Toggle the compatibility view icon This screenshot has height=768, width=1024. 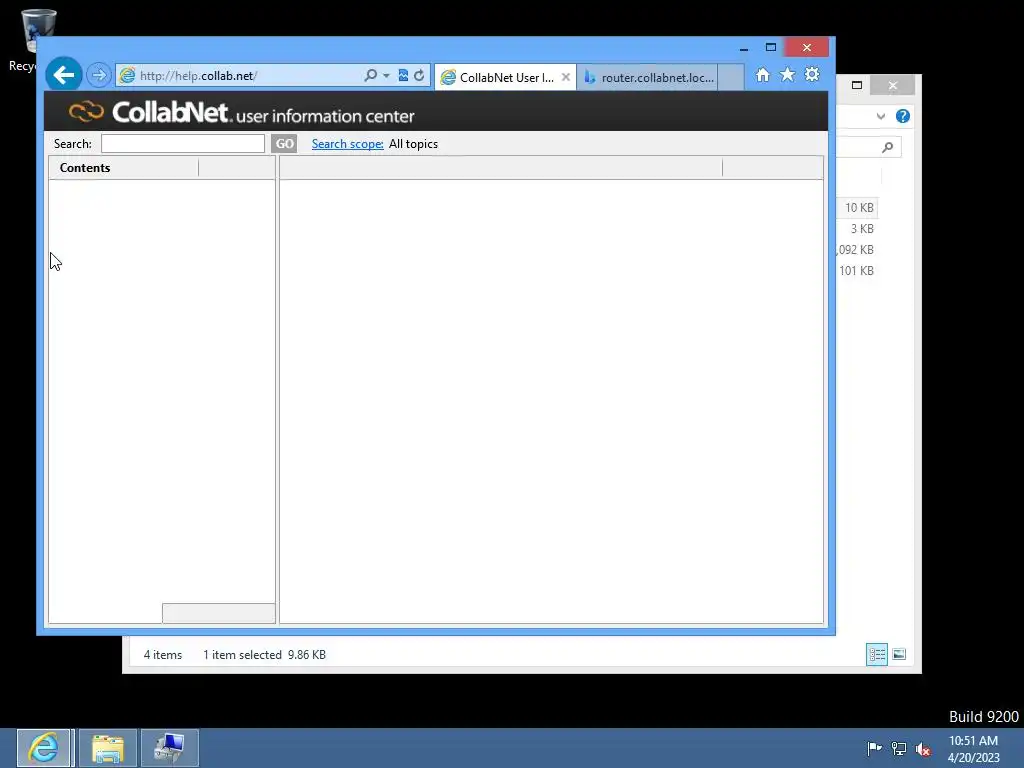click(403, 76)
